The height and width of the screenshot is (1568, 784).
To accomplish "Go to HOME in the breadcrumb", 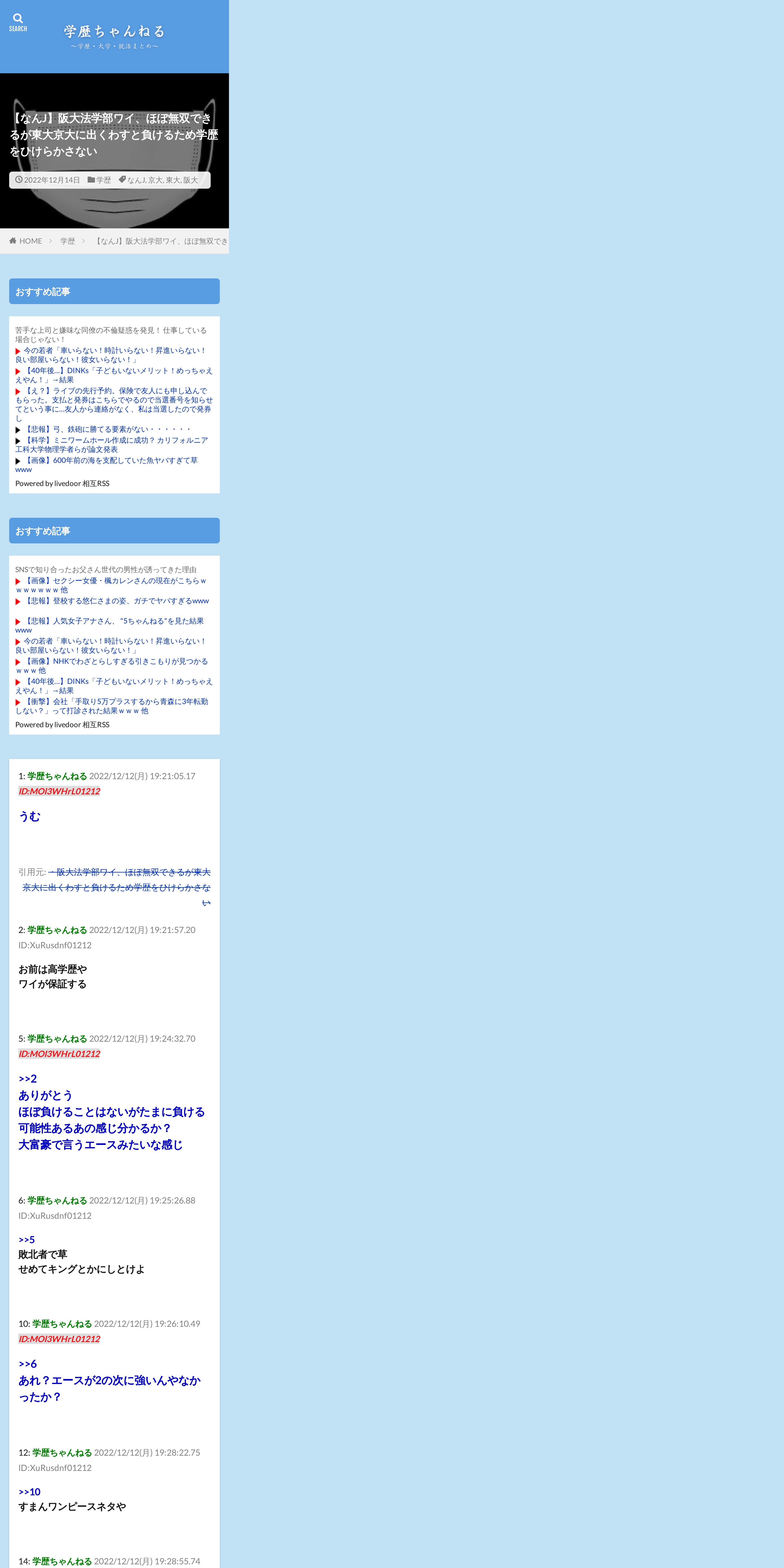I will click(31, 241).
